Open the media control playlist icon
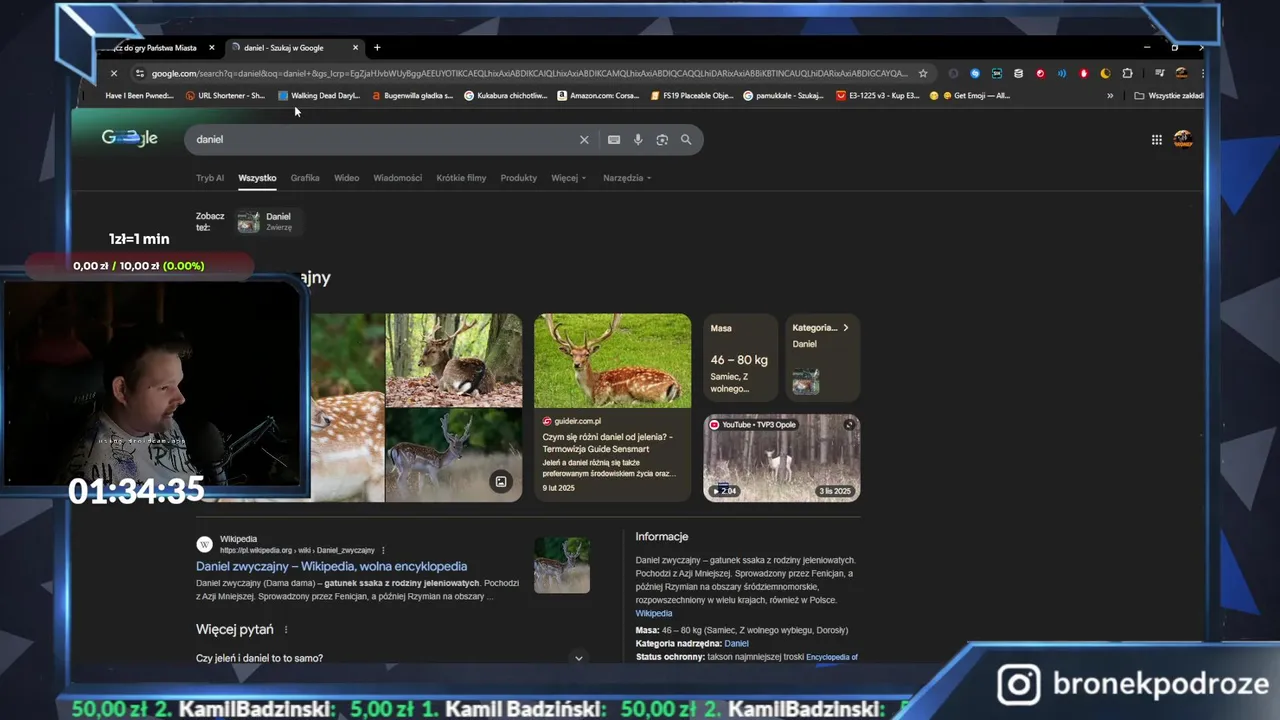The image size is (1280, 720). pos(1159,73)
